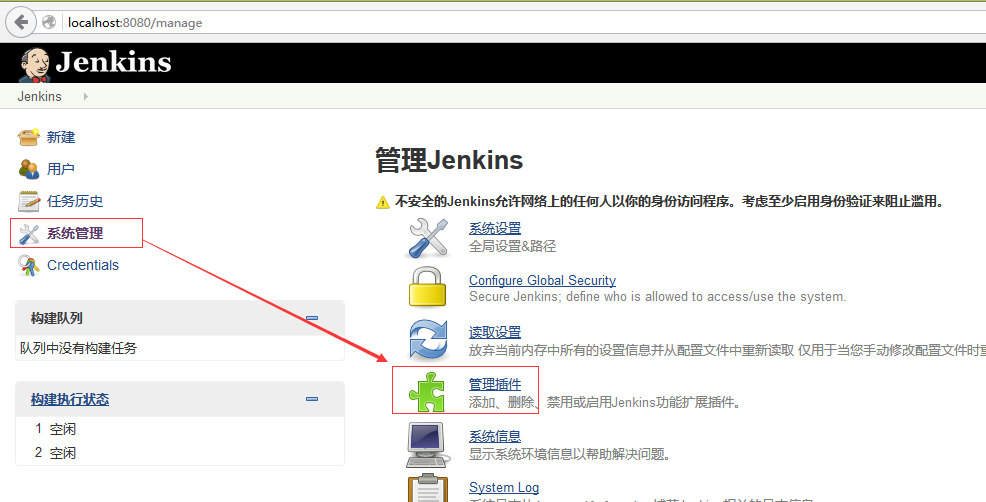Open the Configure Global Security link
This screenshot has height=502, width=986.
coord(543,281)
